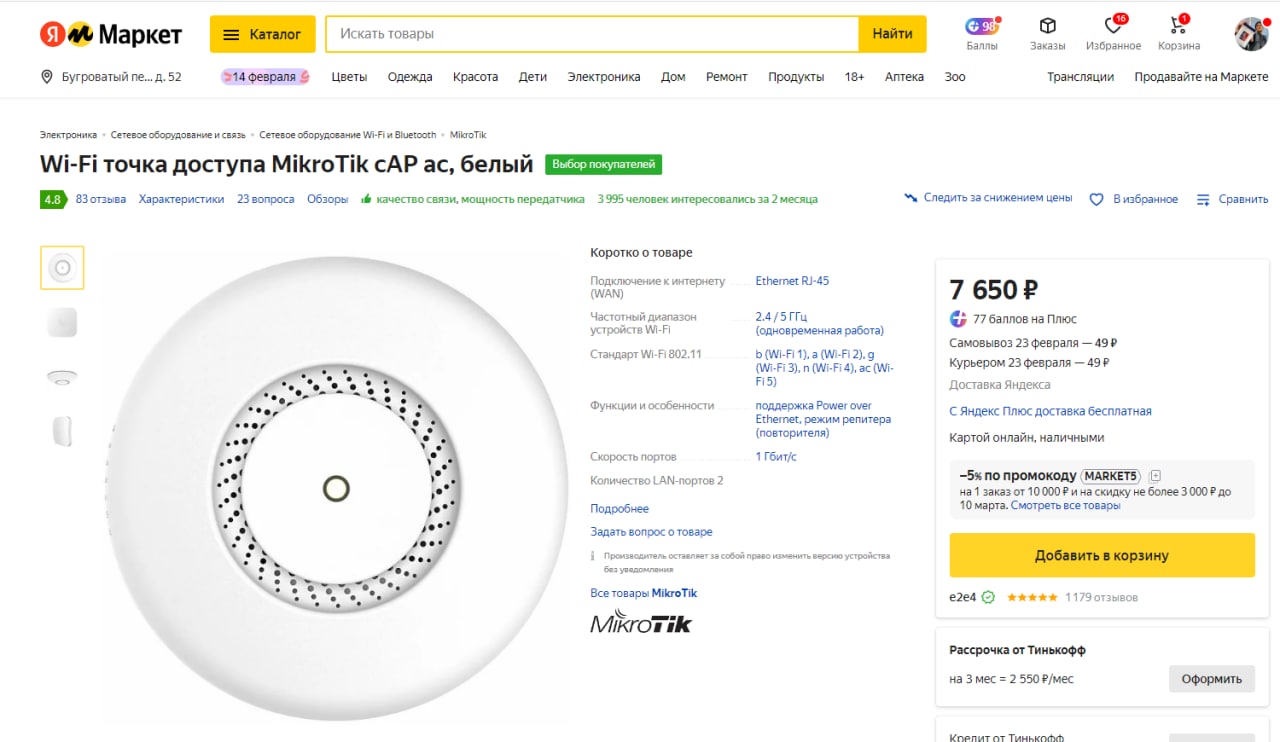This screenshot has height=742, width=1280.
Task: Select the side-profile ceiling-mount thumbnail
Action: [x=62, y=377]
